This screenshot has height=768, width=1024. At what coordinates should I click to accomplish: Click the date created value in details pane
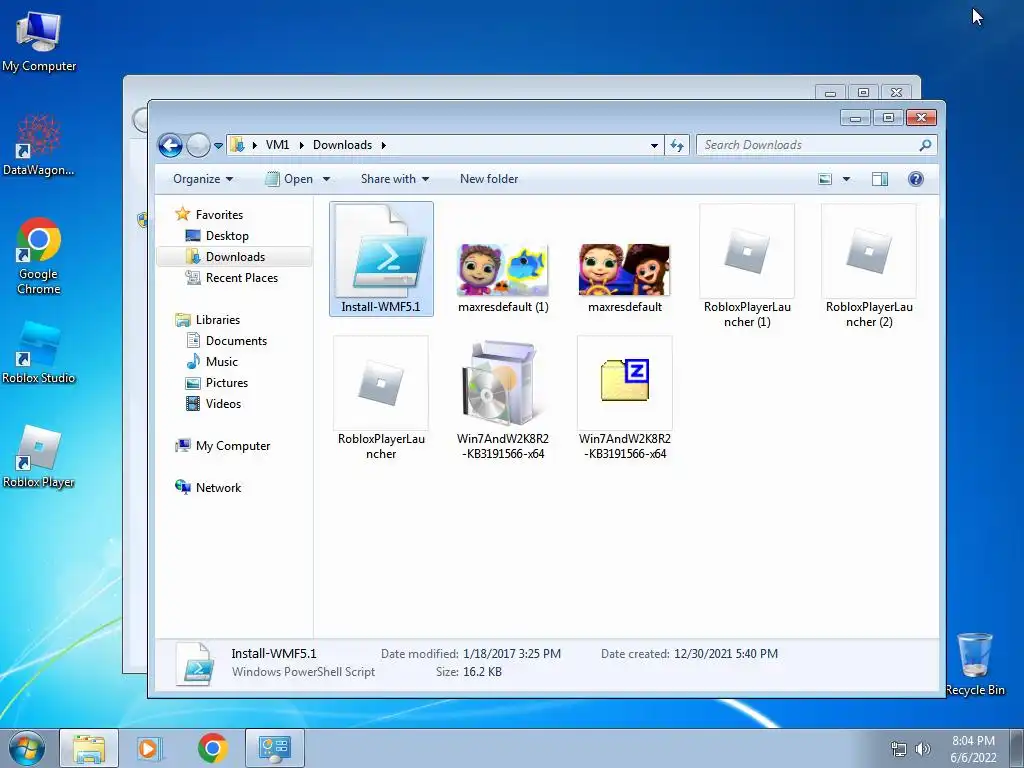pyautogui.click(x=726, y=653)
